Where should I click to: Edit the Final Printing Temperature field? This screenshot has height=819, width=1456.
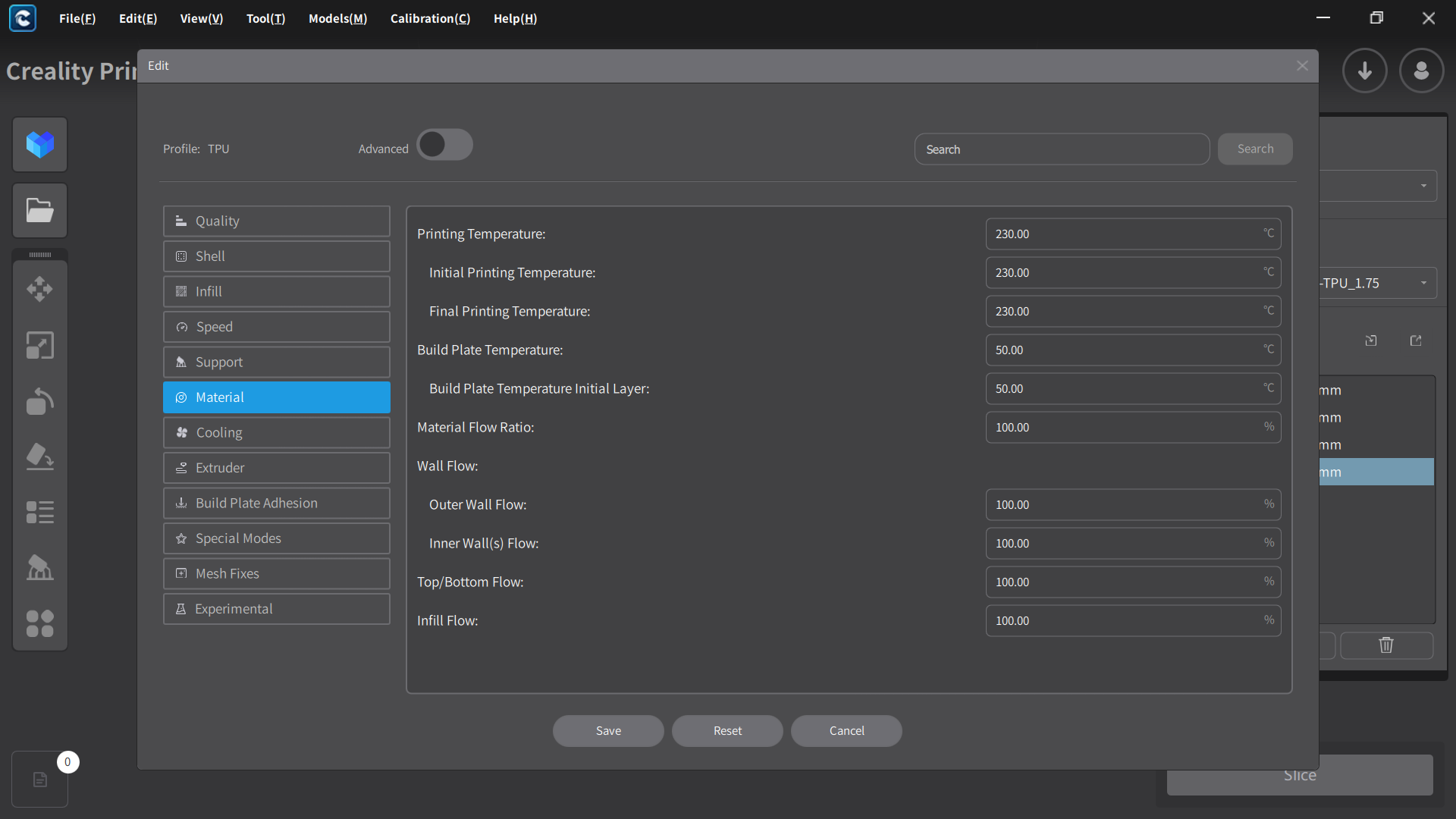click(x=1133, y=312)
